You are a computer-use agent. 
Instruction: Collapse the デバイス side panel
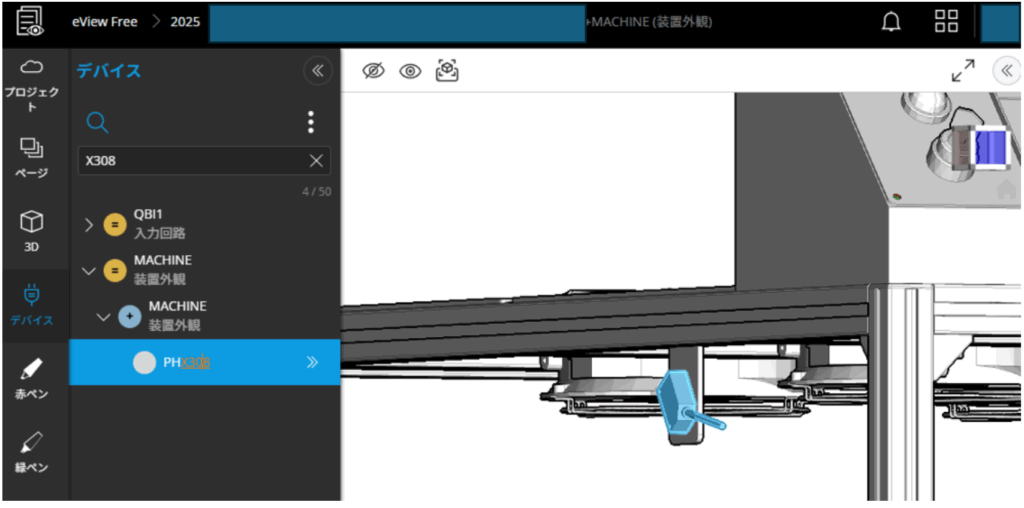pyautogui.click(x=317, y=70)
